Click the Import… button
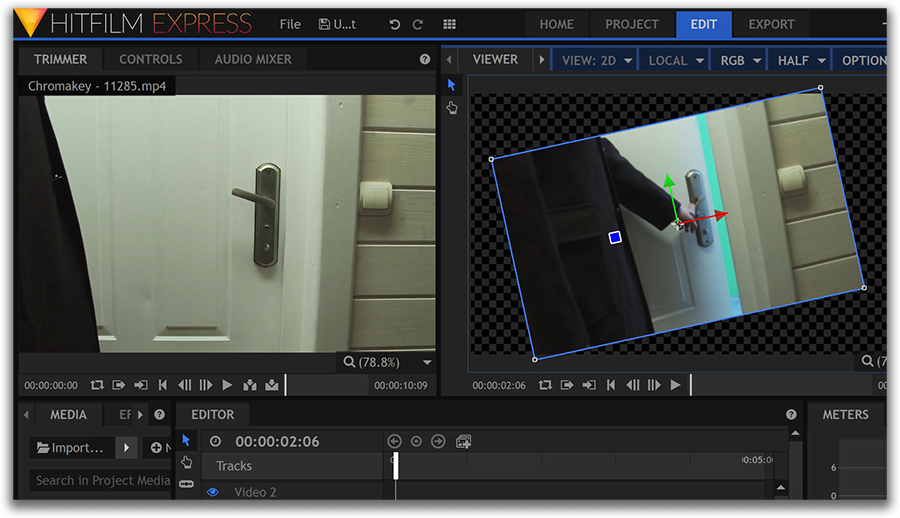900x518 pixels. tap(71, 447)
